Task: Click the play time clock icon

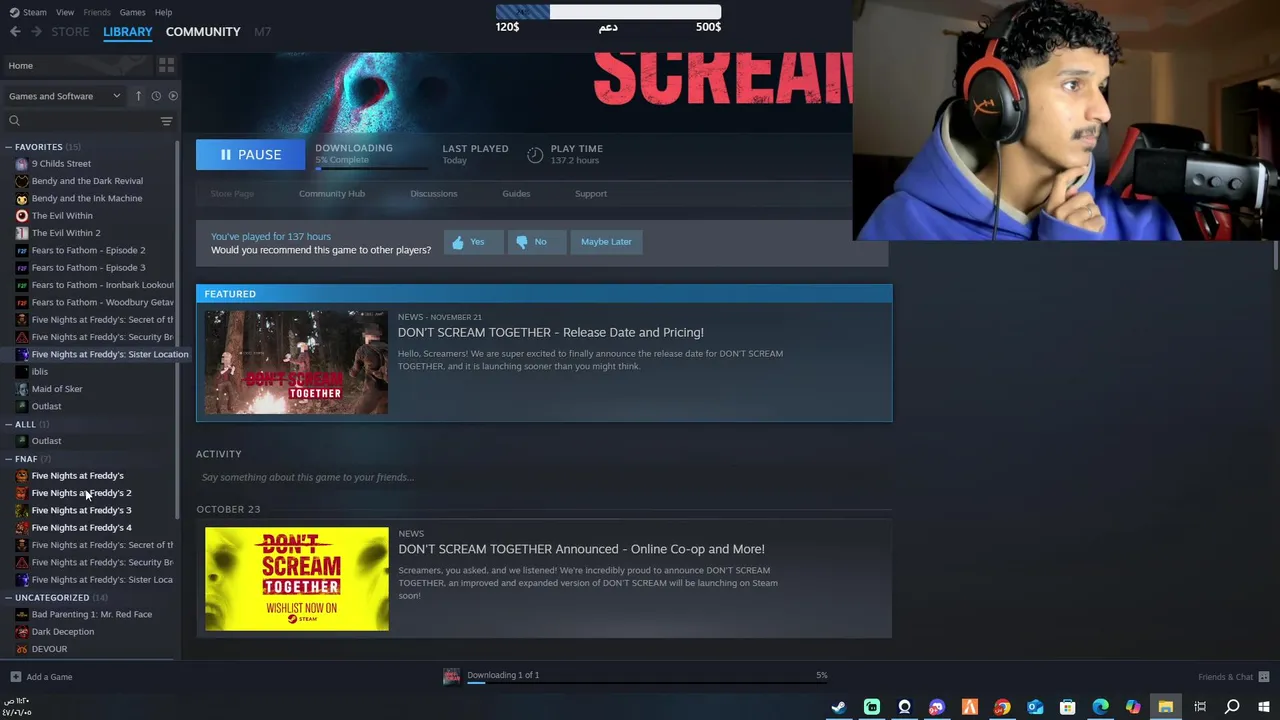Action: 535,154
